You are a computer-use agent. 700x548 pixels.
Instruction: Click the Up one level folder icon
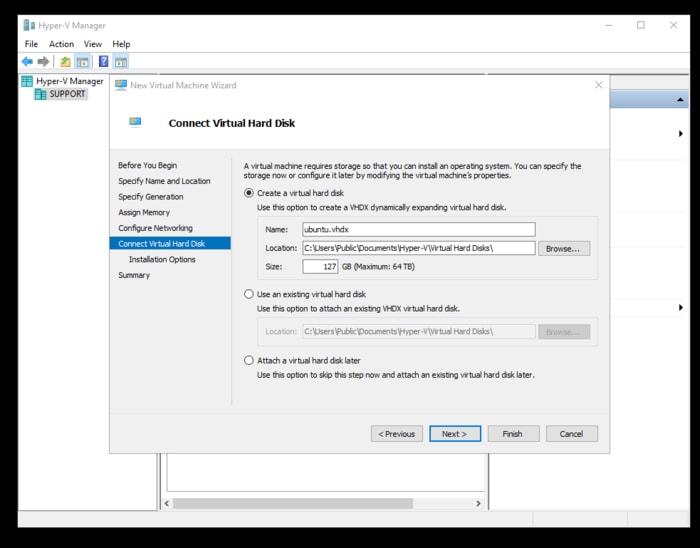(65, 62)
